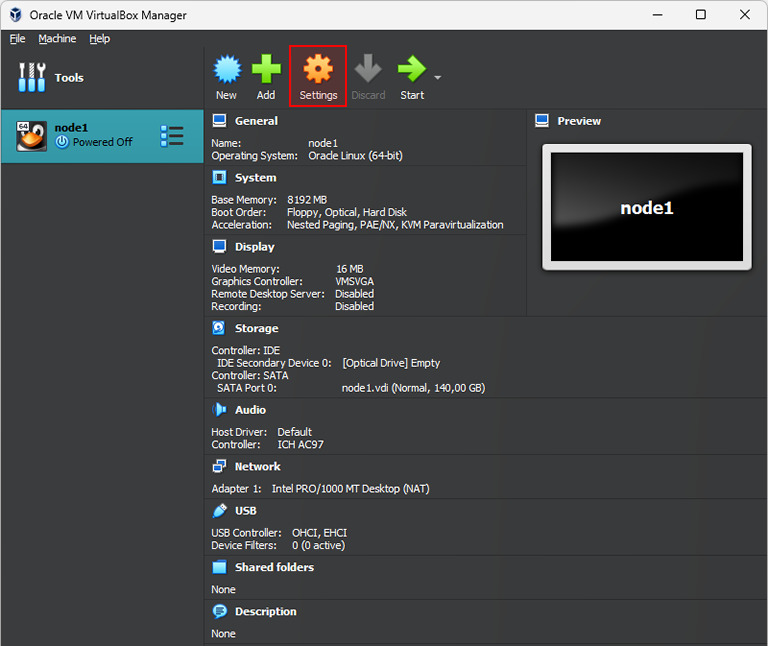Image resolution: width=768 pixels, height=646 pixels.
Task: Open the File menu
Action: [17, 39]
